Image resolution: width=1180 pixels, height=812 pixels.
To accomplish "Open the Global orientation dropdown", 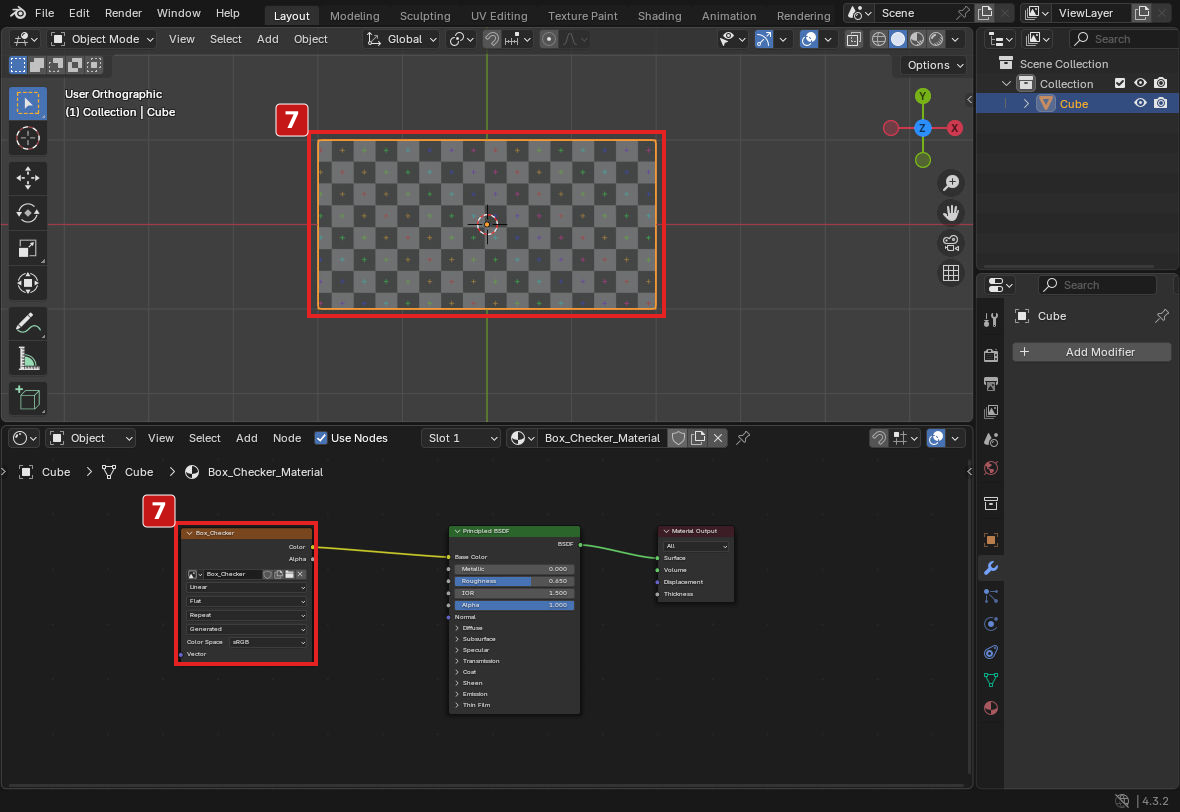I will tap(401, 39).
